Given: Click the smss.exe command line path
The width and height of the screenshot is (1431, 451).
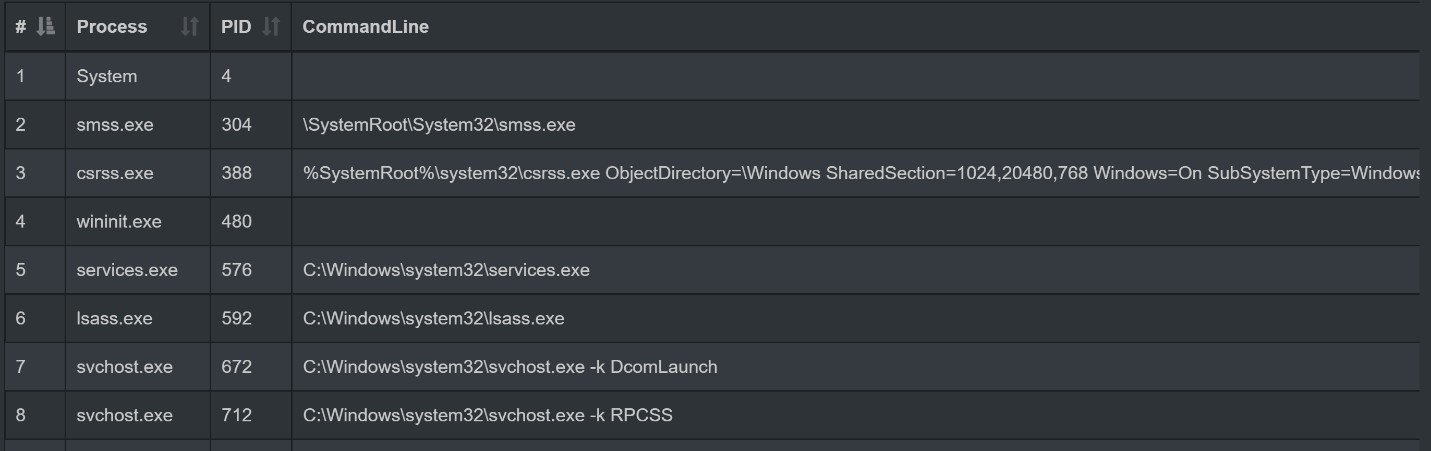Looking at the screenshot, I should pos(439,125).
